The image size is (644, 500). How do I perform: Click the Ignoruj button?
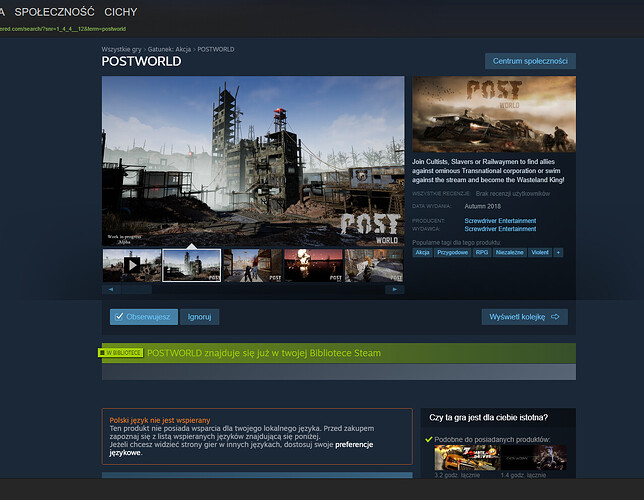point(200,317)
